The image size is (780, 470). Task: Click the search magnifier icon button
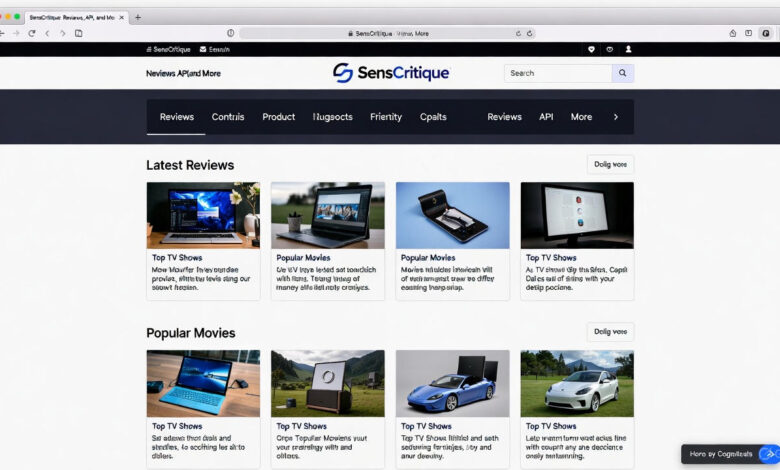click(623, 73)
